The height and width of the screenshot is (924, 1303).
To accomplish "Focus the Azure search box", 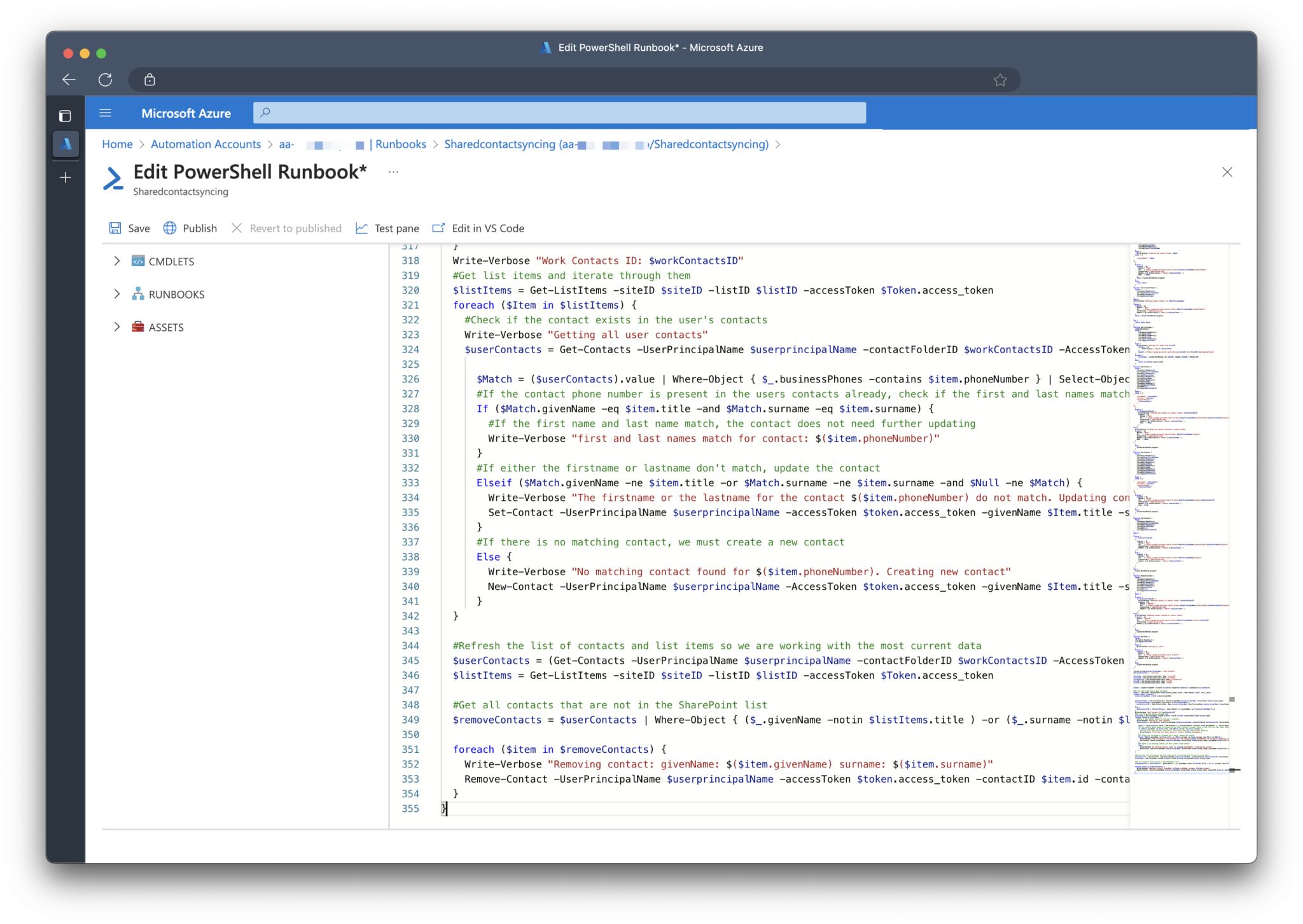I will tap(559, 113).
